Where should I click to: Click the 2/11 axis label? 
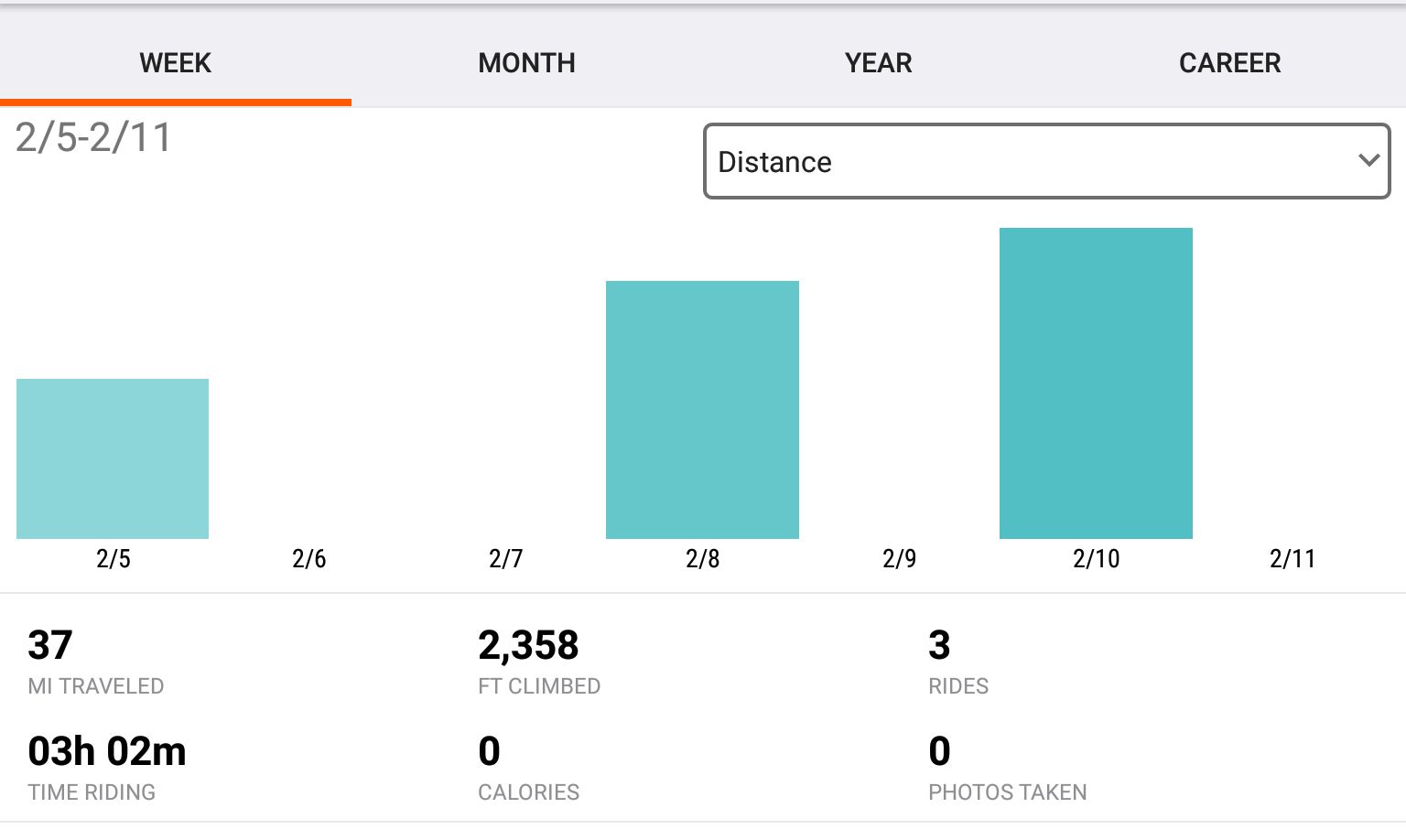point(1292,558)
